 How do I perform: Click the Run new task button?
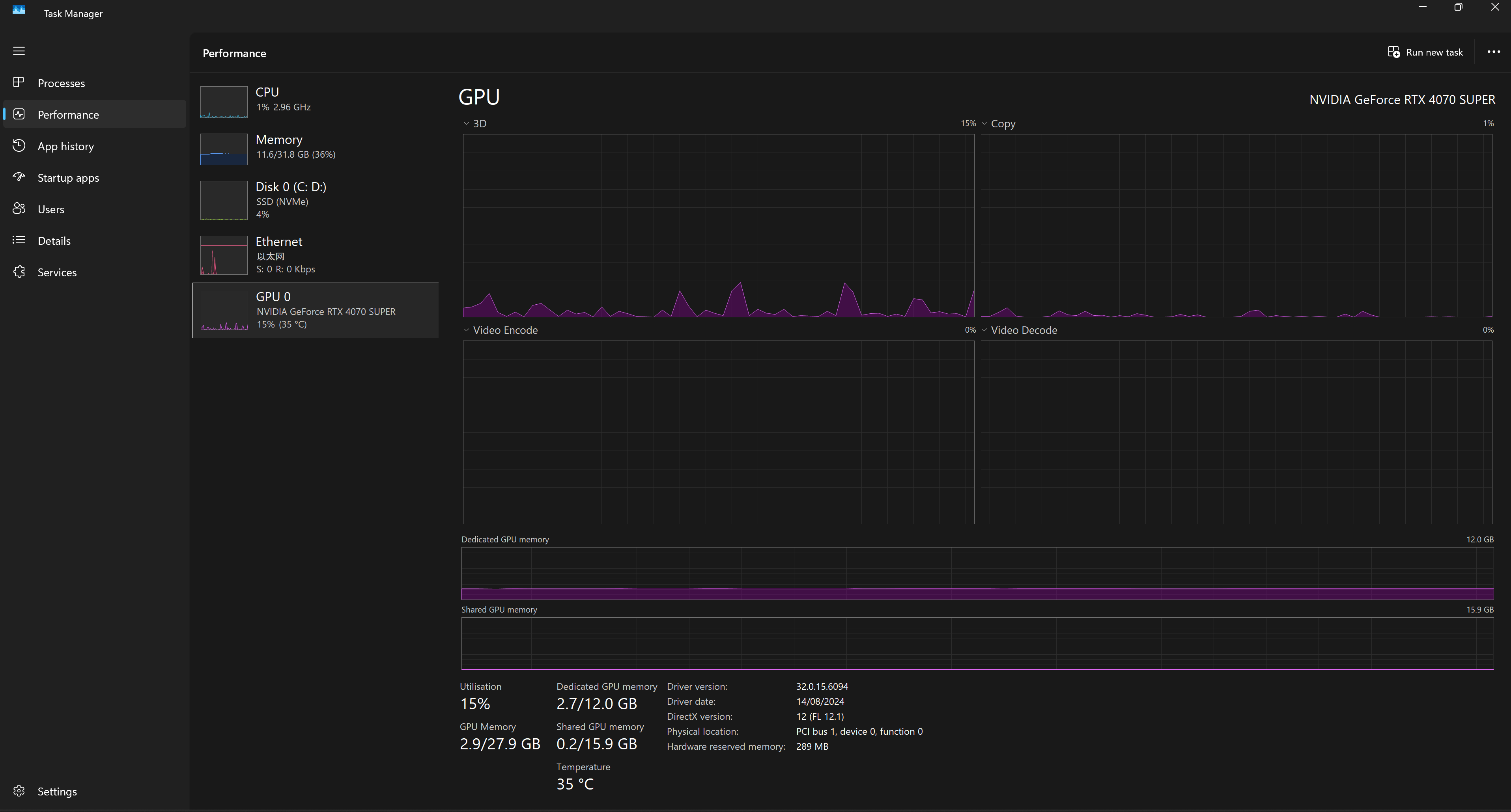pos(1425,52)
